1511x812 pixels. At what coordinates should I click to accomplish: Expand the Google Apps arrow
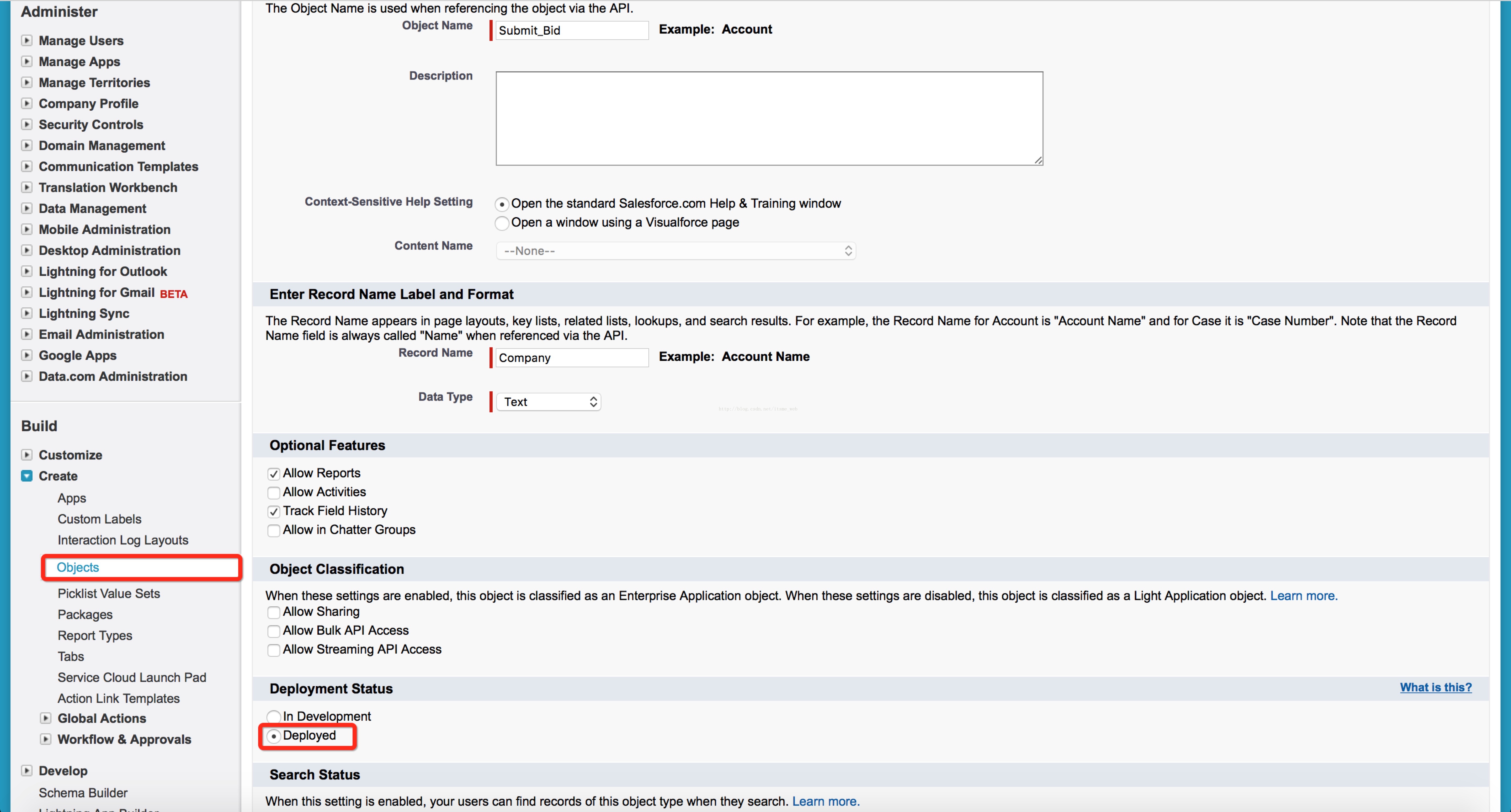coord(26,355)
